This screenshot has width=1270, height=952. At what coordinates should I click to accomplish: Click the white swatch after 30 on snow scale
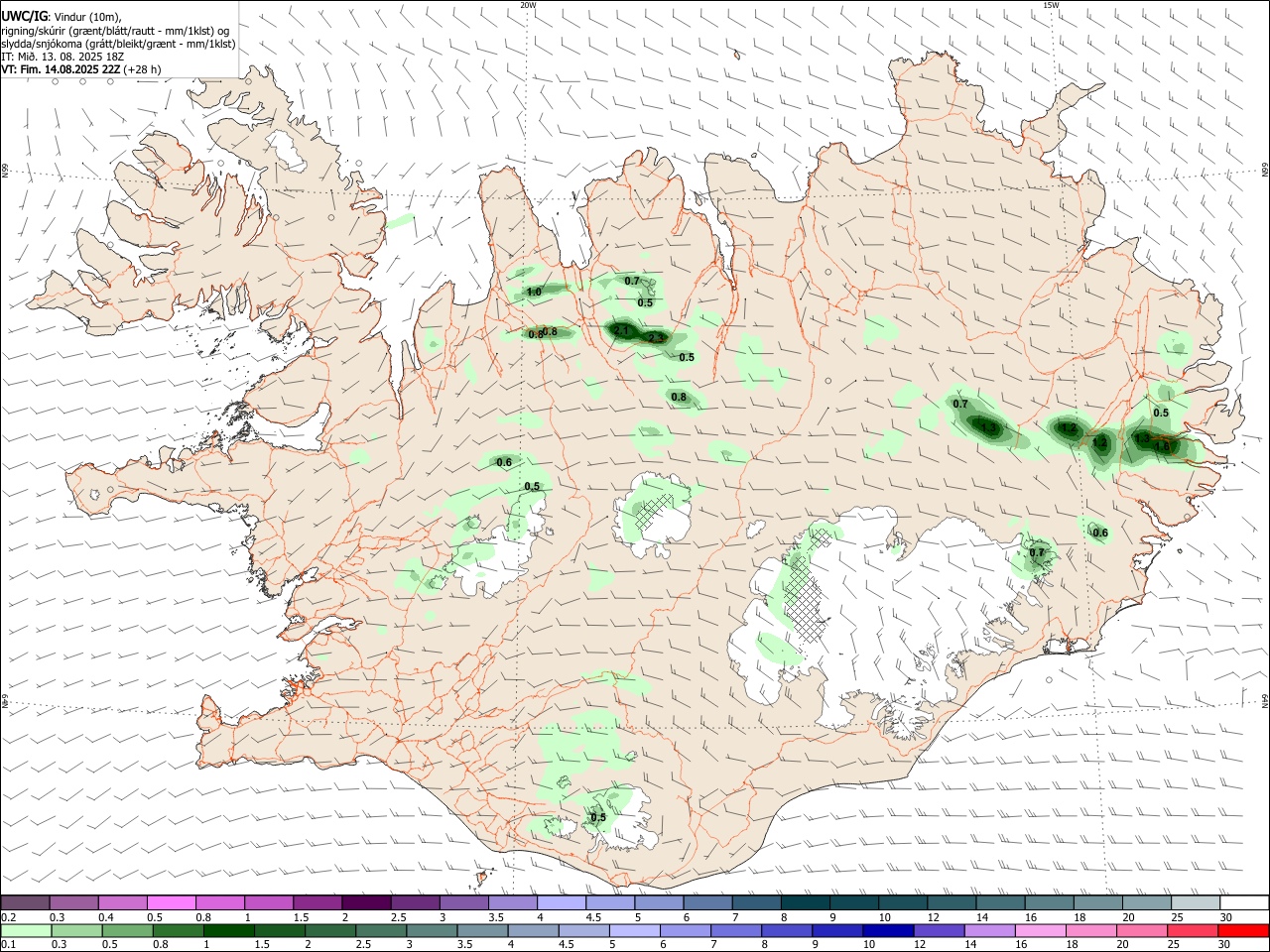coord(1244,902)
